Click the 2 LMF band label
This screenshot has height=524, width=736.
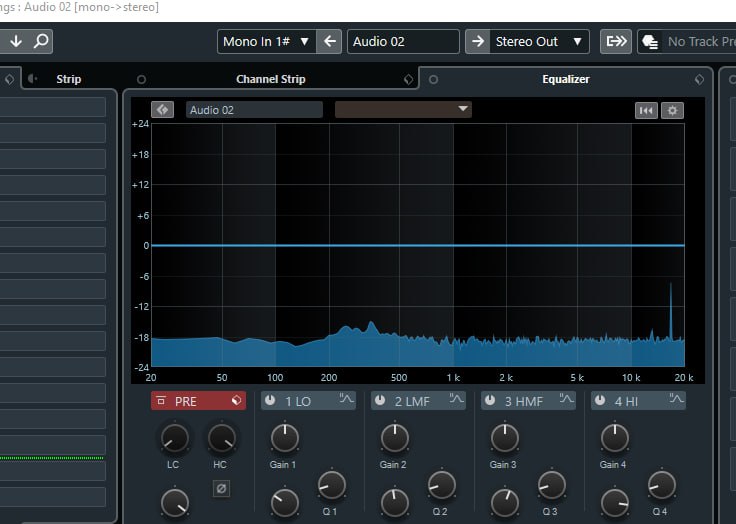[x=412, y=401]
